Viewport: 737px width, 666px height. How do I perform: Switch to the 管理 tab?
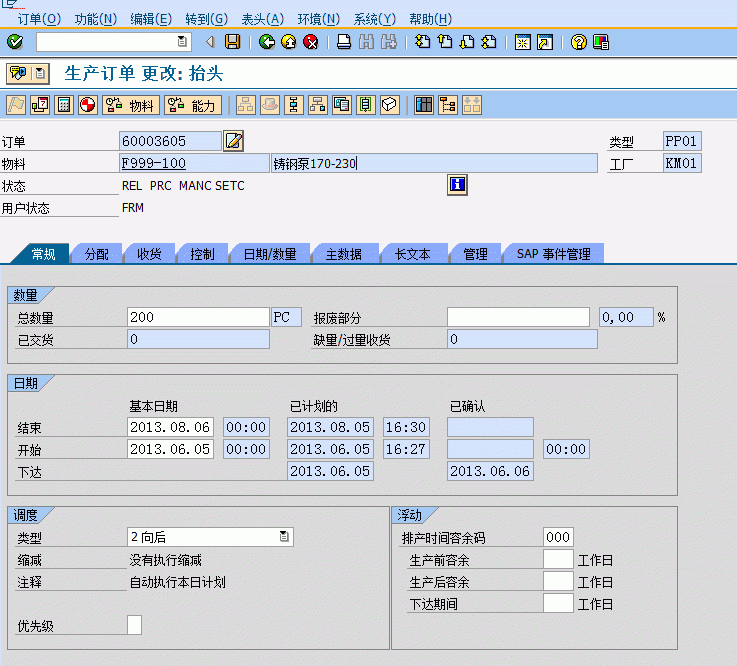point(475,254)
